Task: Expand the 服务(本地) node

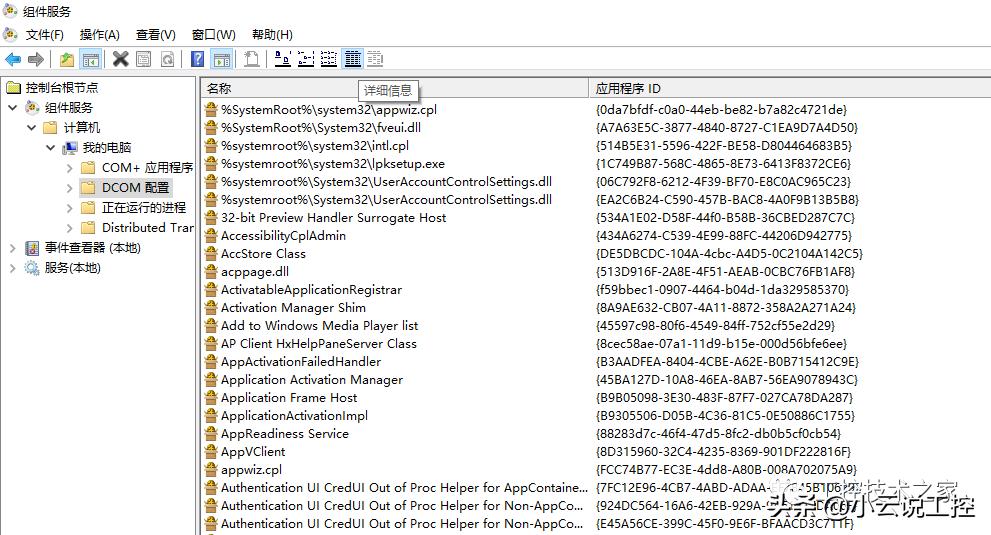Action: [x=12, y=268]
